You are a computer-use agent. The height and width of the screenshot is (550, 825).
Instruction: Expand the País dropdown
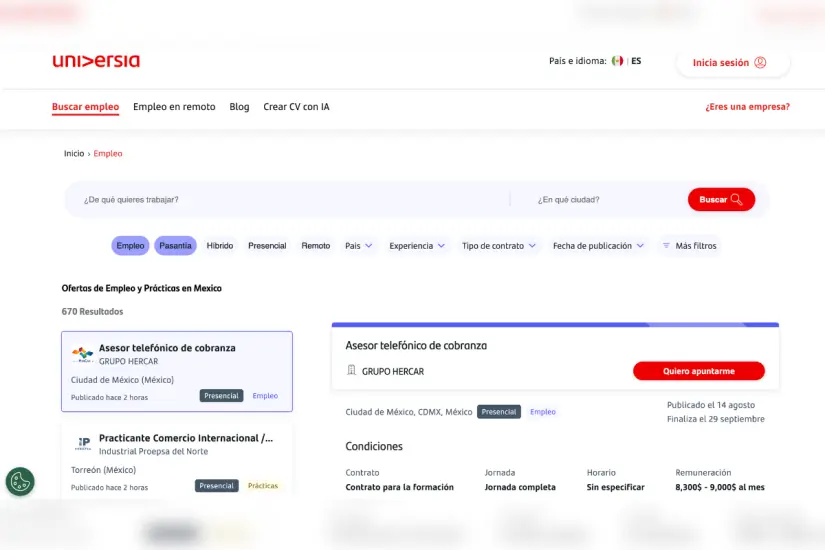tap(358, 246)
